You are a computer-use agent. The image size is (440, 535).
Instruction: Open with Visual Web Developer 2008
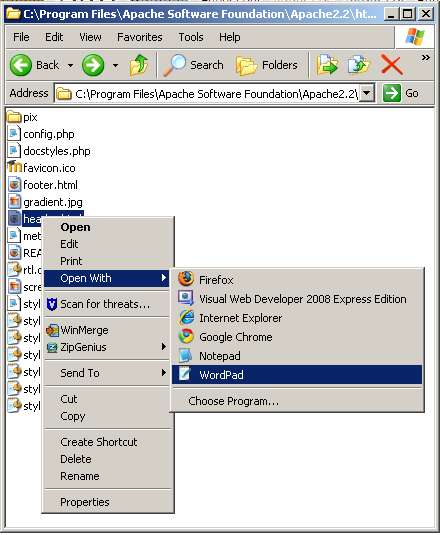coord(297,299)
